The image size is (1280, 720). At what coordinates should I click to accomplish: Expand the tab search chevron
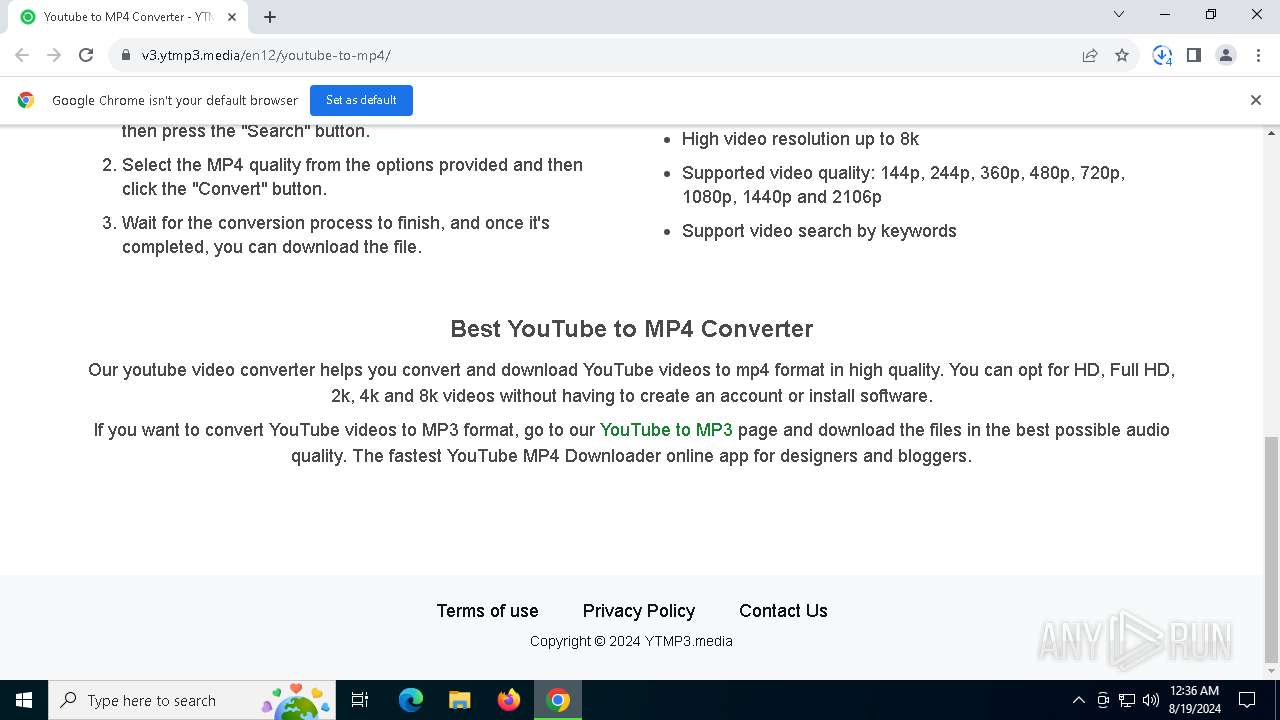[x=1119, y=14]
